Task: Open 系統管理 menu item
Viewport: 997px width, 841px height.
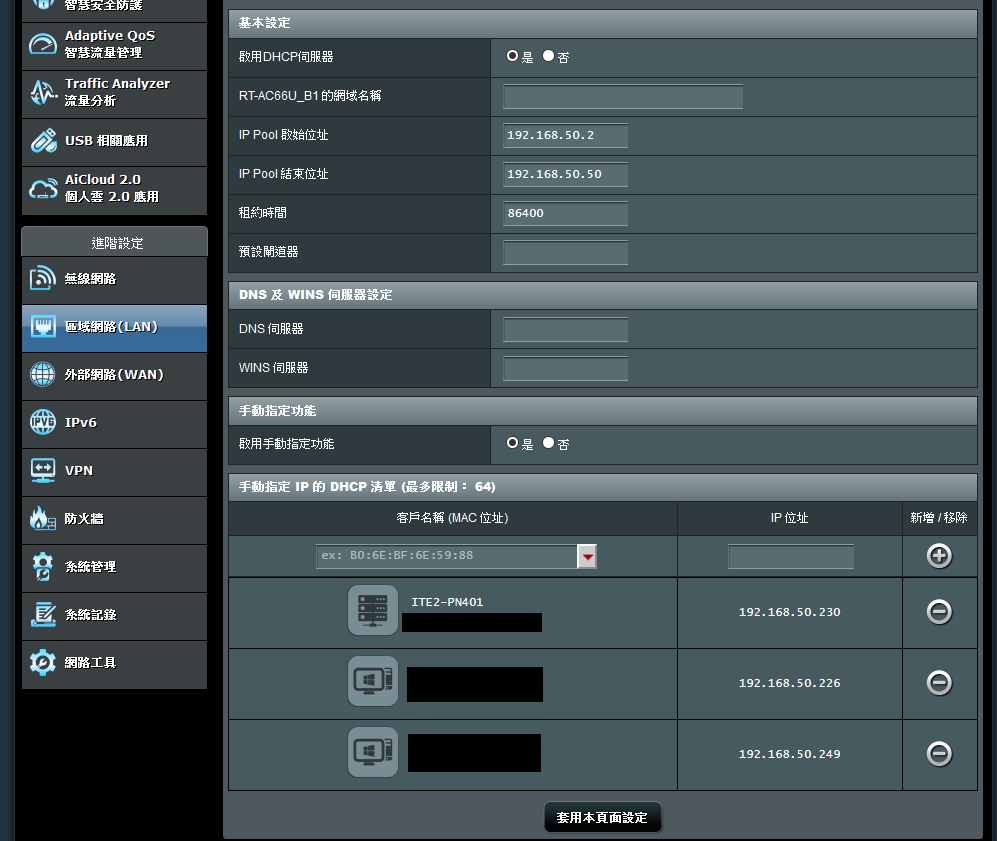Action: pyautogui.click(x=114, y=568)
